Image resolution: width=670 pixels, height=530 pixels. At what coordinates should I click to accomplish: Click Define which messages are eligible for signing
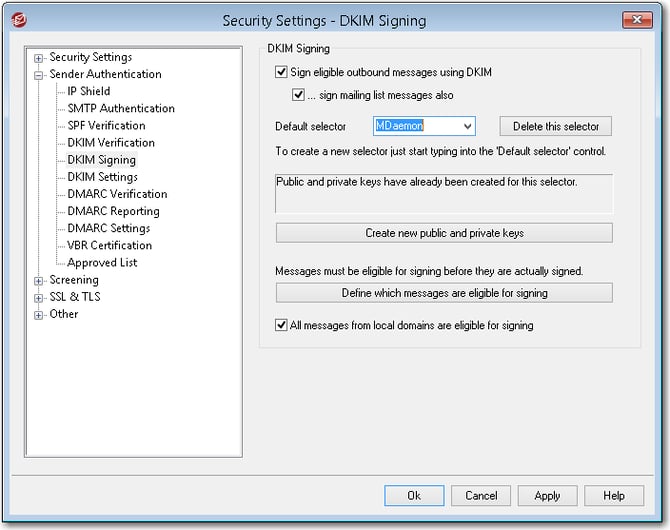(444, 293)
